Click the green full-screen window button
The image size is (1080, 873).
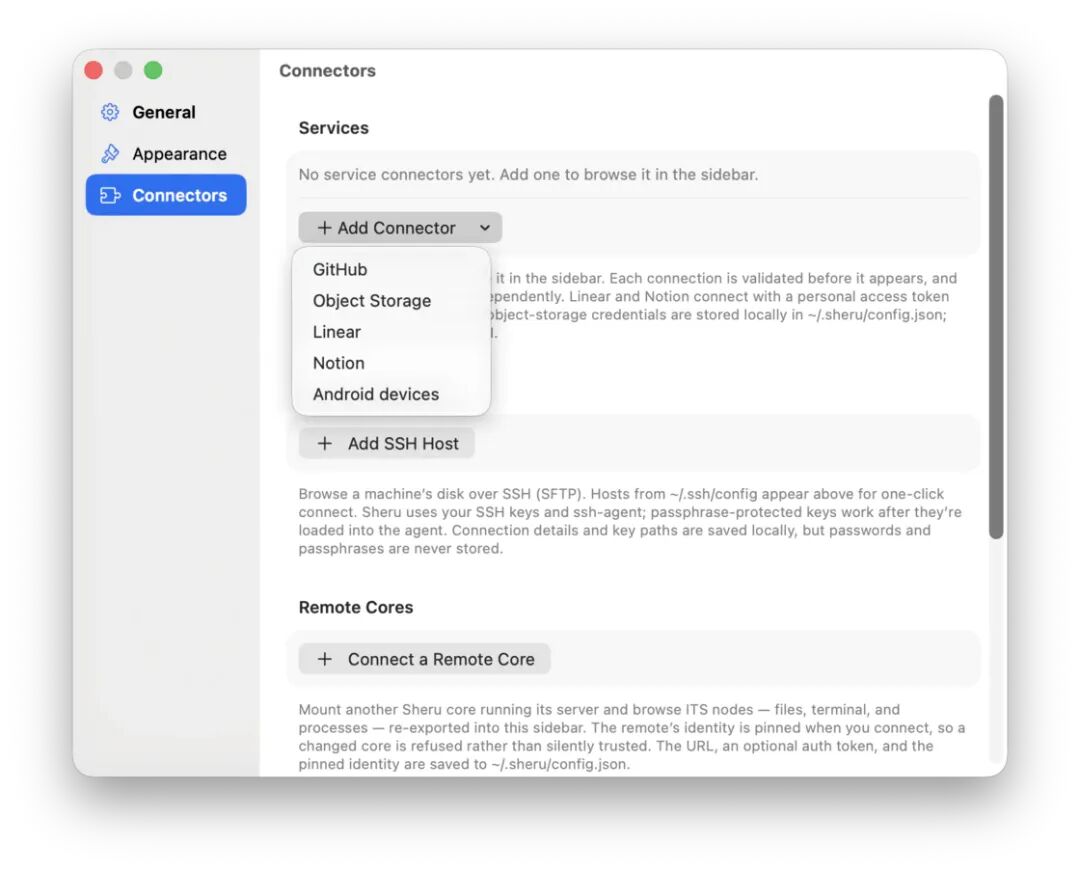click(x=153, y=70)
